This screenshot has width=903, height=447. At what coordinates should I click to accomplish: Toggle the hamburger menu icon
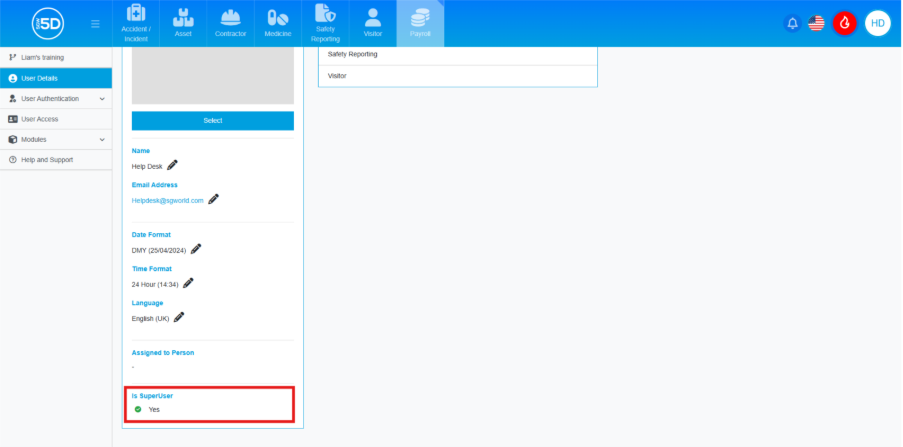pyautogui.click(x=96, y=24)
